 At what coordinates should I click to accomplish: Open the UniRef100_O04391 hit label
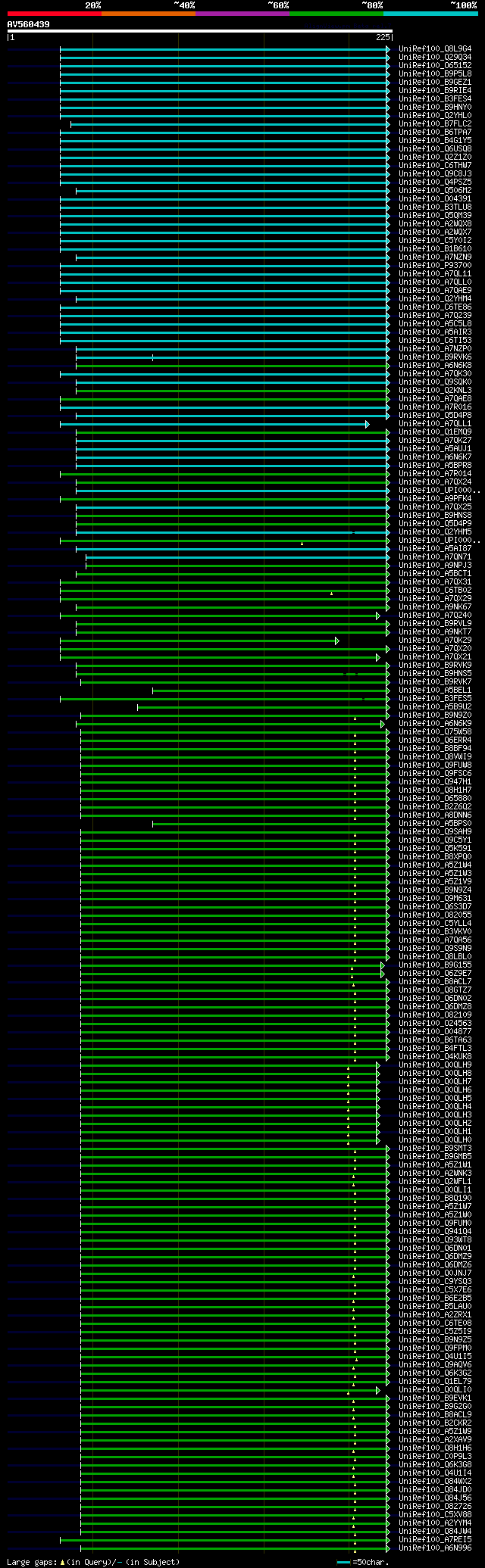(435, 199)
